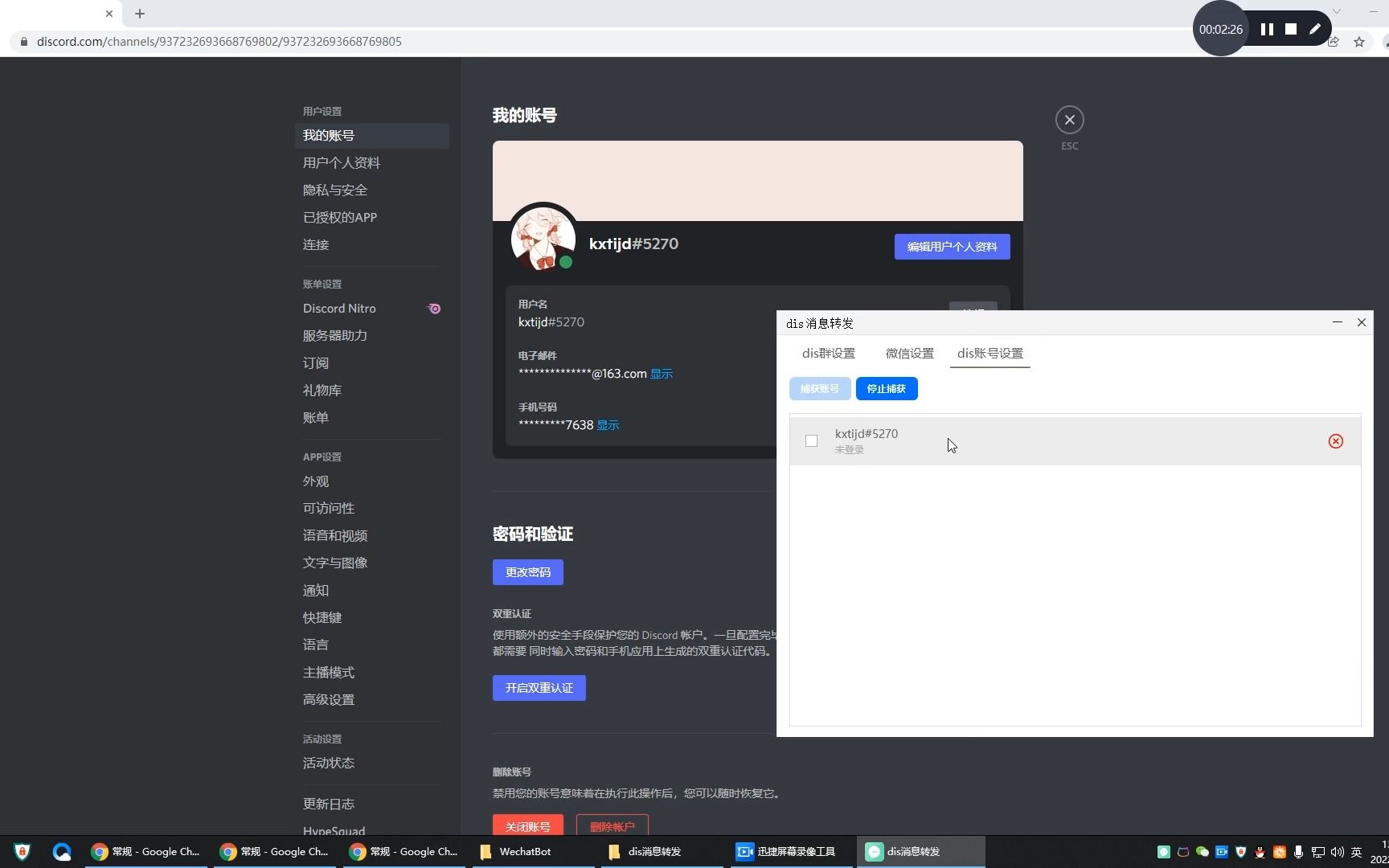Screen dimensions: 1389x868
Task: Reveal the email address via 显示 link
Action: [662, 374]
